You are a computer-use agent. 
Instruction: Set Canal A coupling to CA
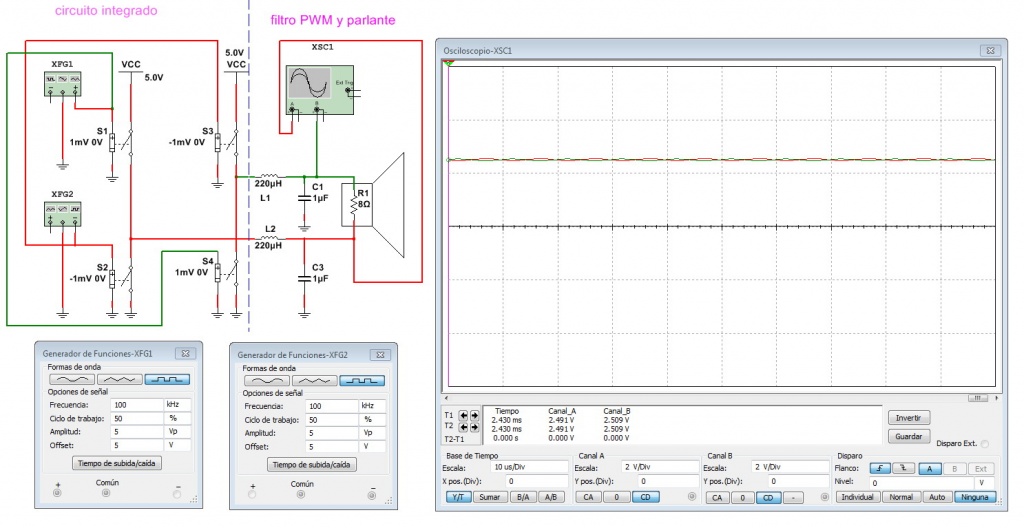[x=589, y=497]
